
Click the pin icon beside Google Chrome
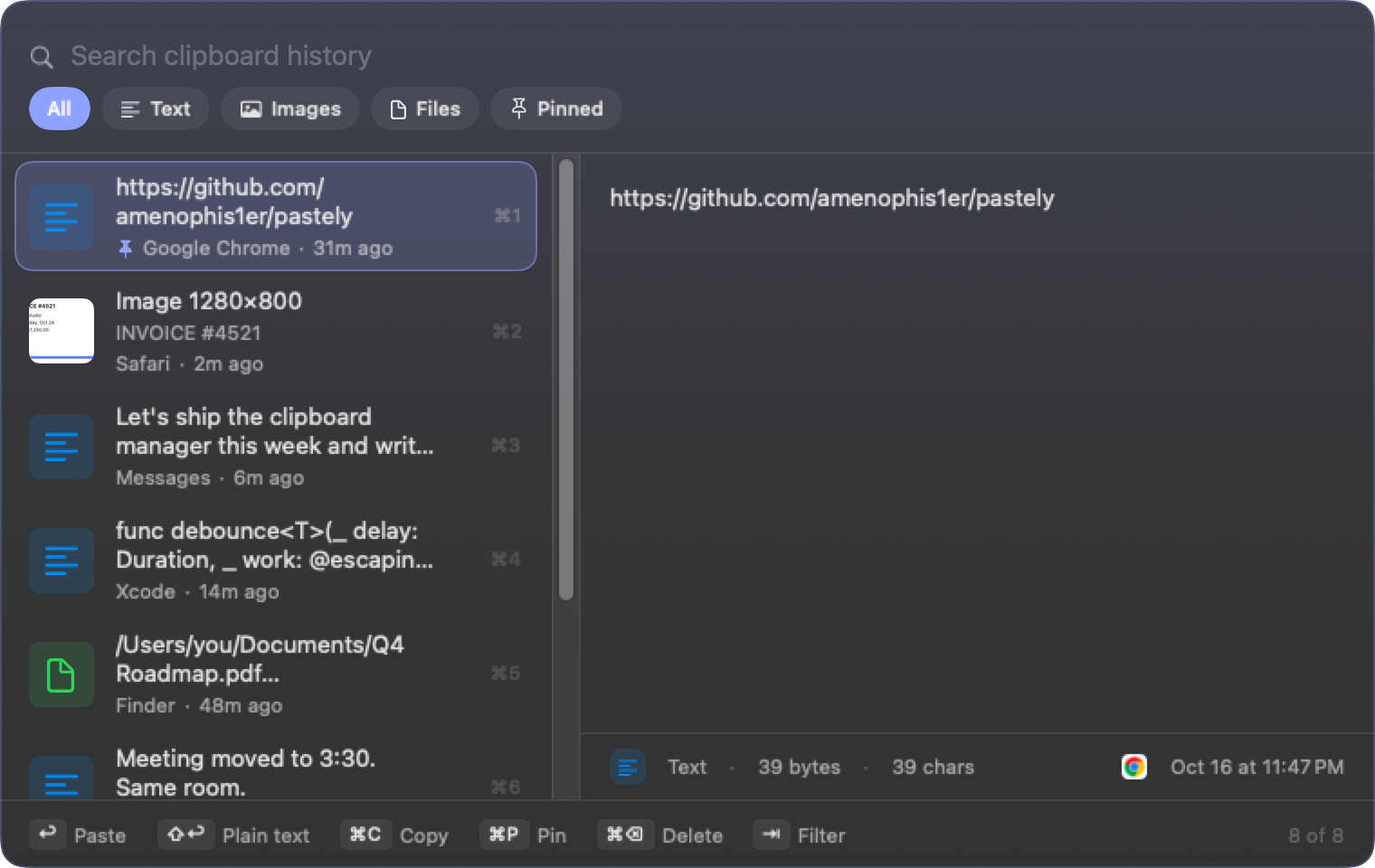(x=126, y=248)
